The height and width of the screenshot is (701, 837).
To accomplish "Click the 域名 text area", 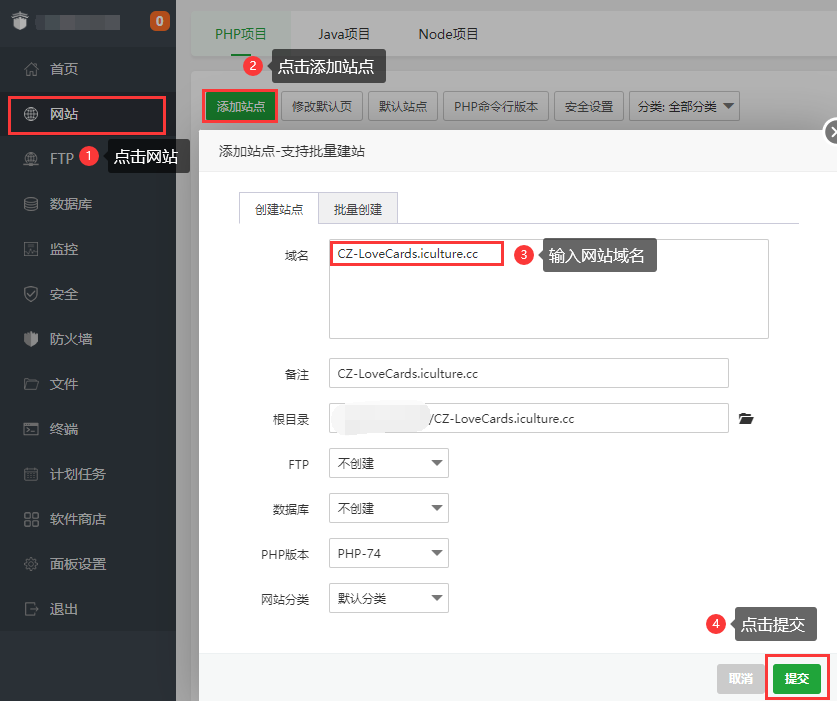I will [549, 289].
